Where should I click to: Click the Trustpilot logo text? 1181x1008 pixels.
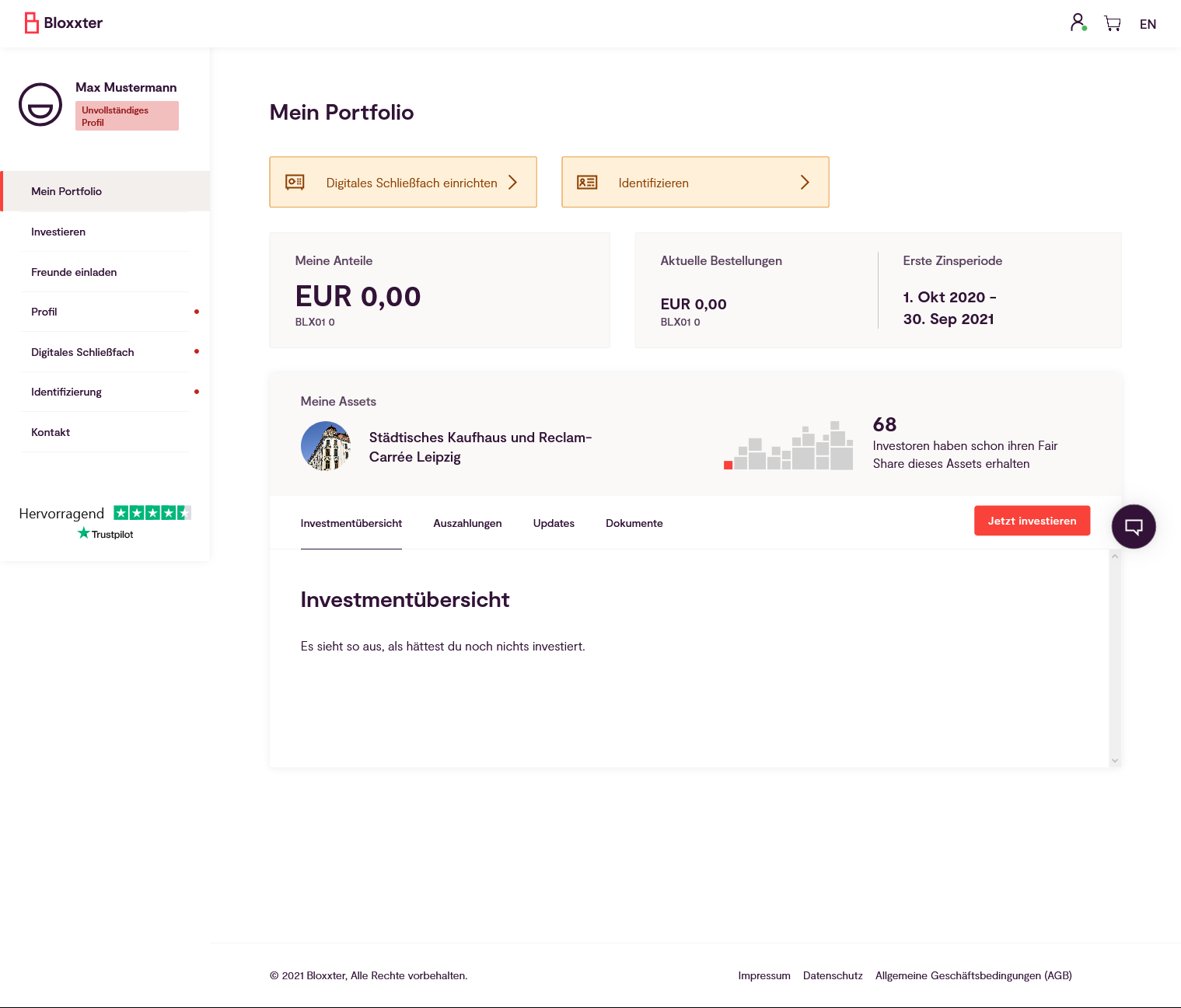(106, 534)
